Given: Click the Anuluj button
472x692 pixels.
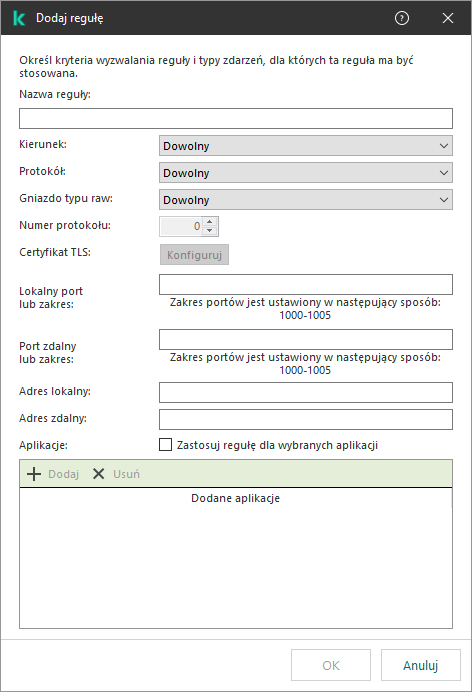Looking at the screenshot, I should (421, 665).
